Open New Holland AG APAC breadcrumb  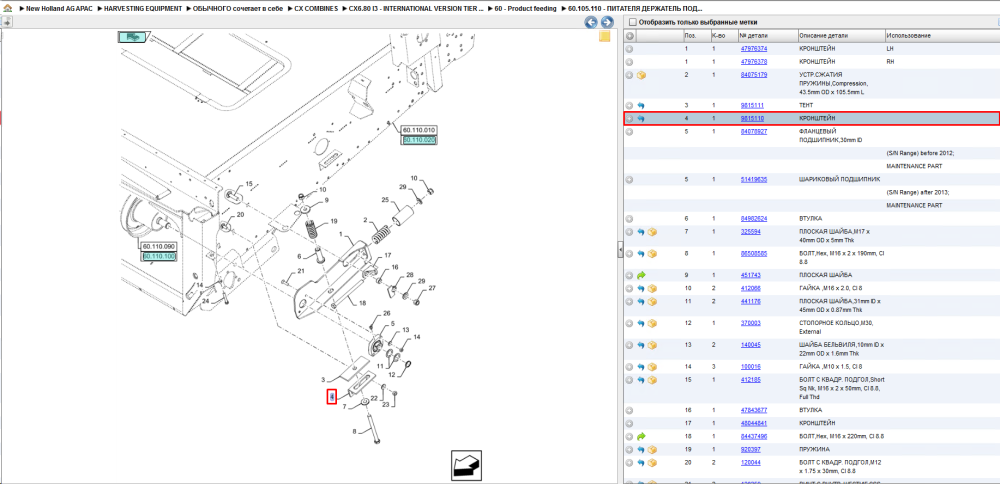click(x=59, y=8)
